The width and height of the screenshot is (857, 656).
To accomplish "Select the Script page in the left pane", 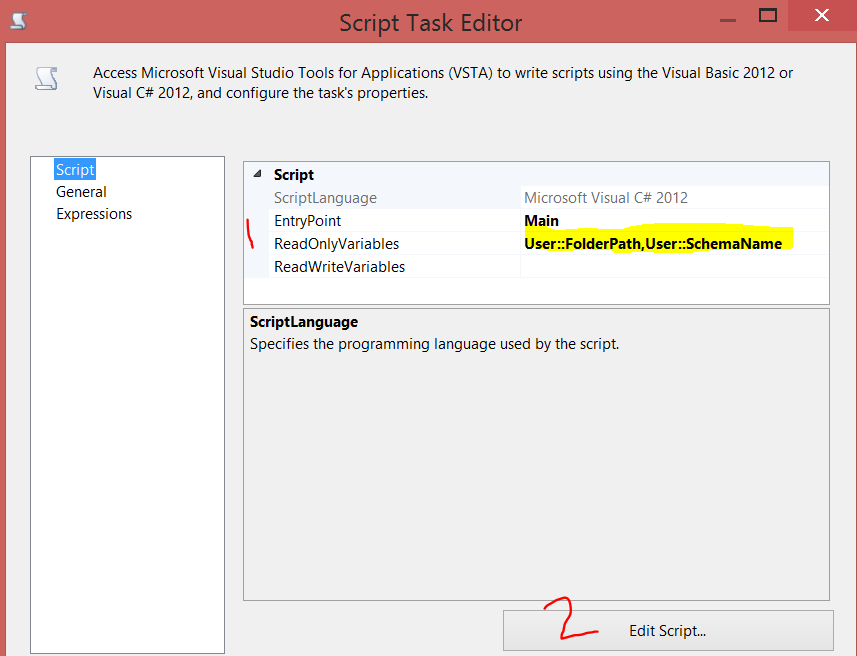I will point(75,169).
